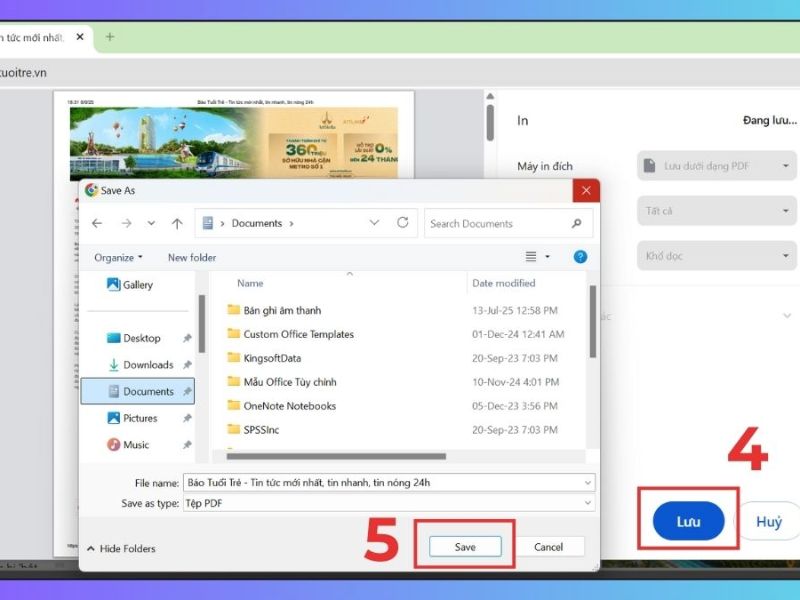Unpin Desktop from the navigation pane

pos(188,338)
